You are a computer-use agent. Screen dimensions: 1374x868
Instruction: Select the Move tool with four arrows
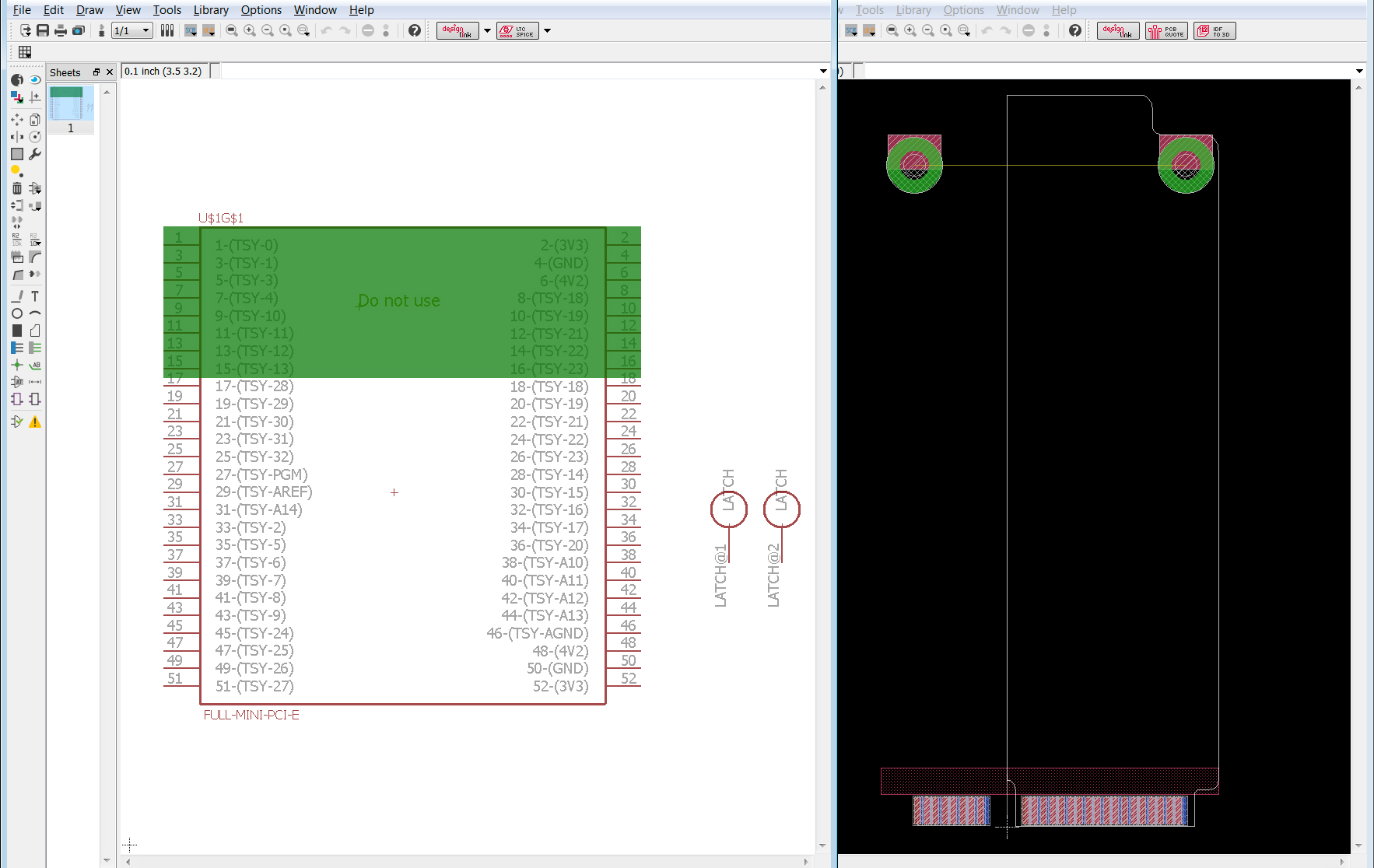[x=17, y=120]
